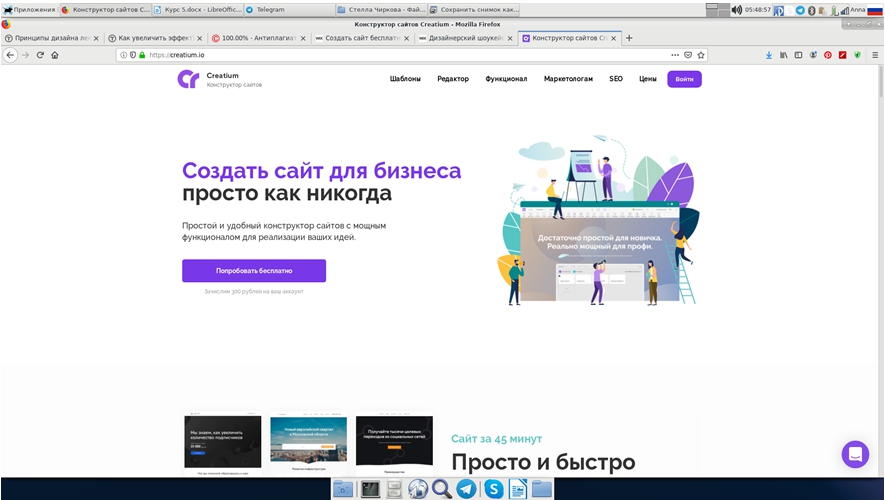Open the Firefox hamburger menu
This screenshot has width=885, height=500.
[875, 55]
